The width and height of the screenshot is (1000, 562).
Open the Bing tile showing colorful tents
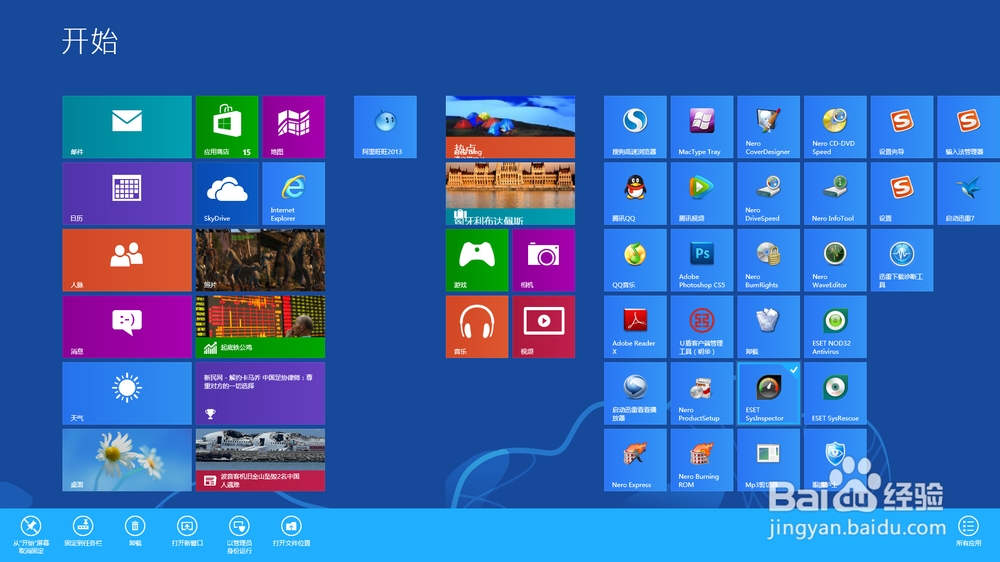tap(510, 127)
